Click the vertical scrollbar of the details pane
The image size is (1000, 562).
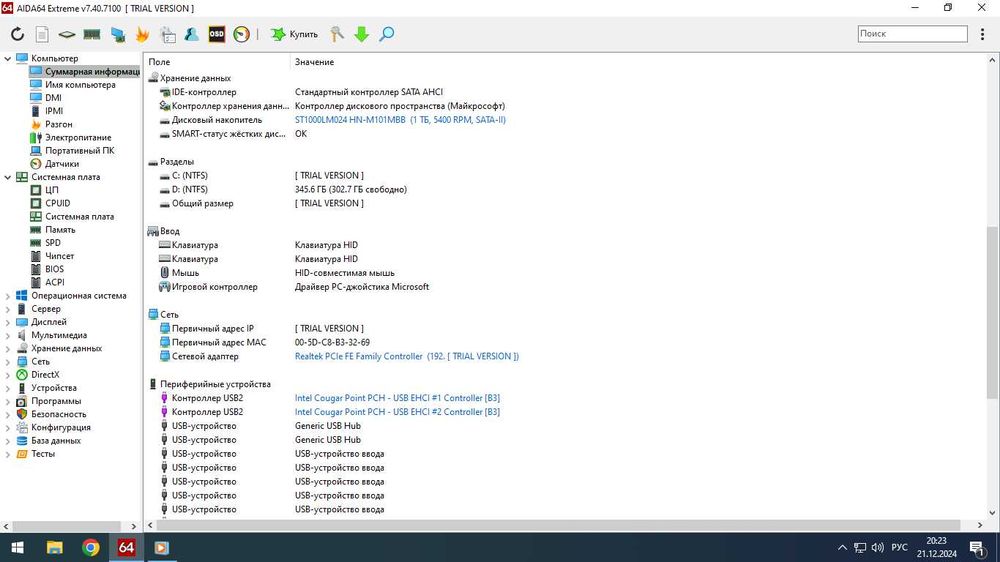[x=992, y=313]
